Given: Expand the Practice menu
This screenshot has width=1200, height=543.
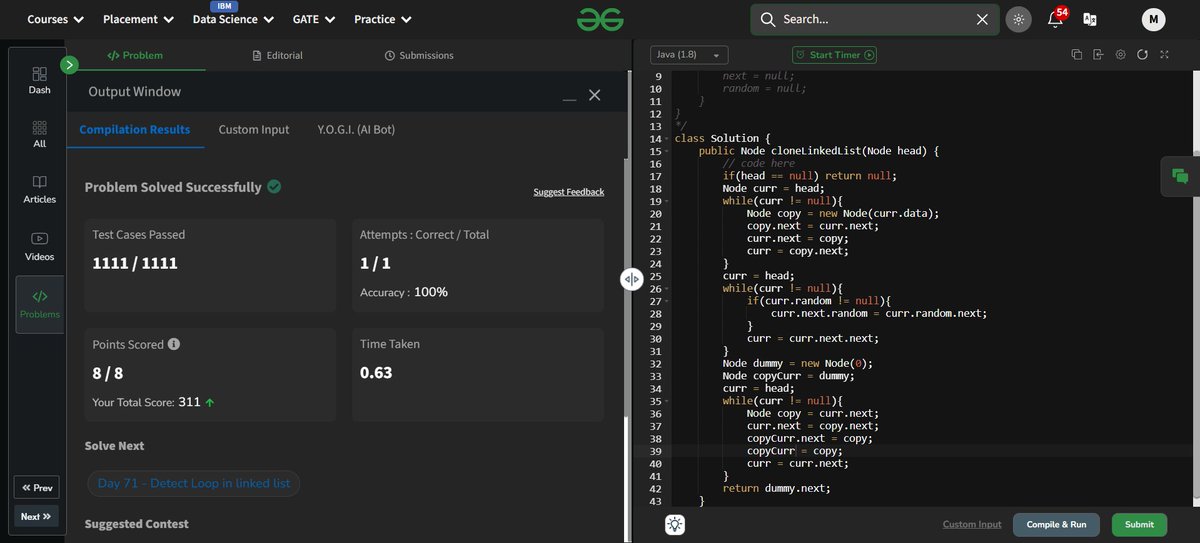Looking at the screenshot, I should (x=383, y=19).
